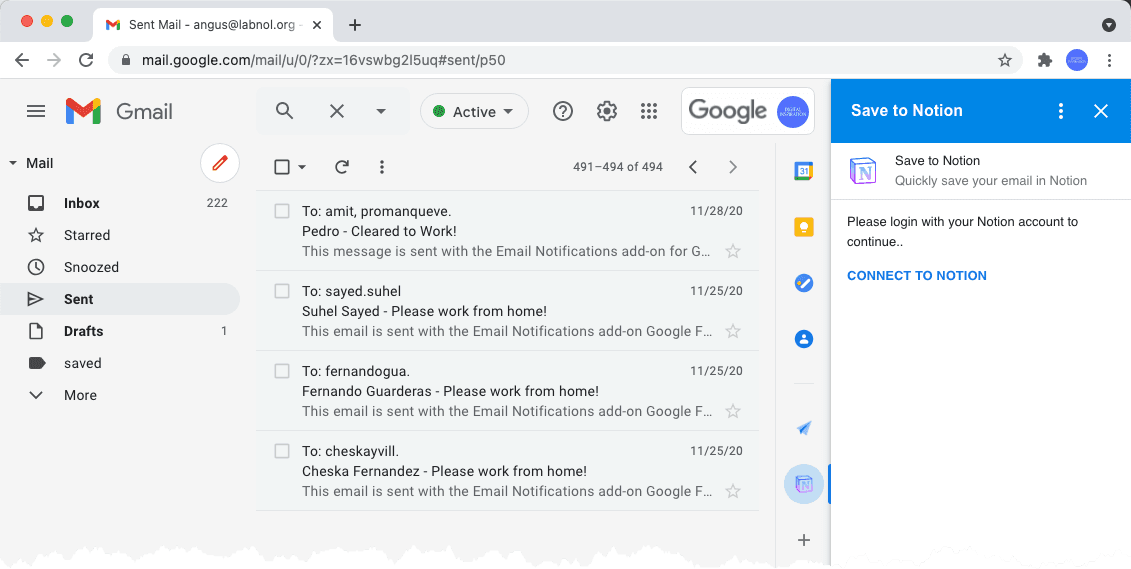The width and height of the screenshot is (1131, 569).
Task: Open the email Suhel Sayed - Please work from home!
Action: click(x=507, y=311)
